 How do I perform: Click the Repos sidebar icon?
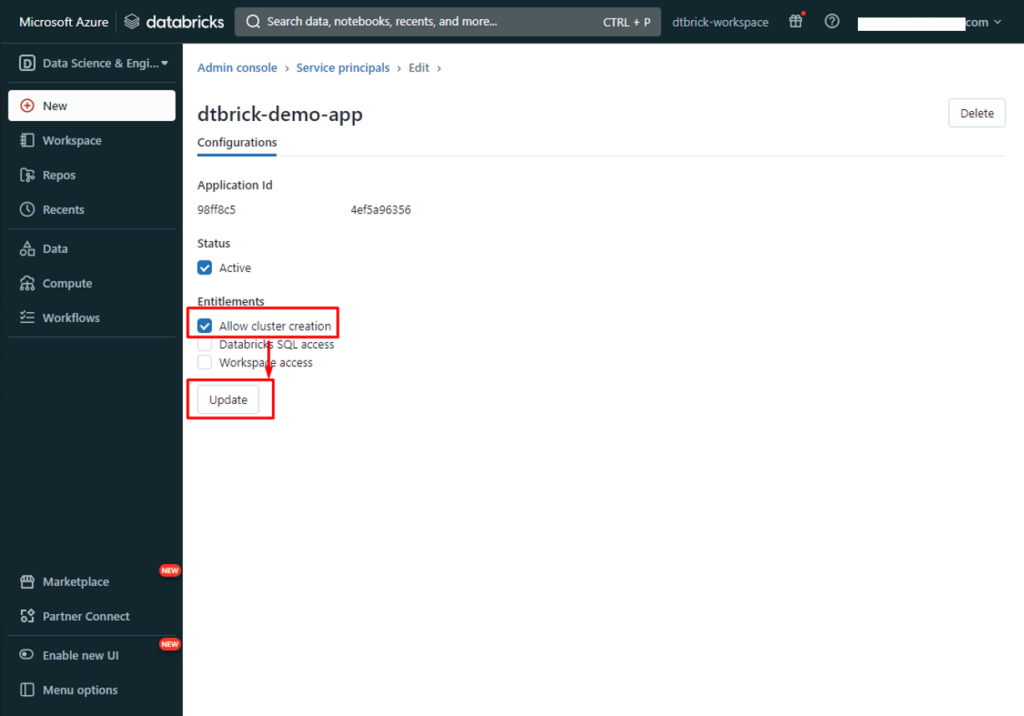27,175
